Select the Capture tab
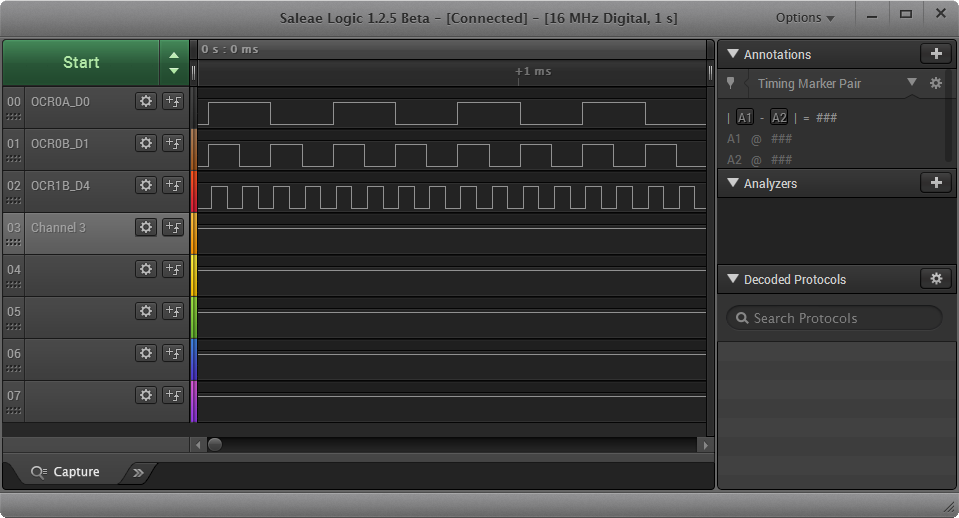This screenshot has height=518, width=959. tap(65, 472)
